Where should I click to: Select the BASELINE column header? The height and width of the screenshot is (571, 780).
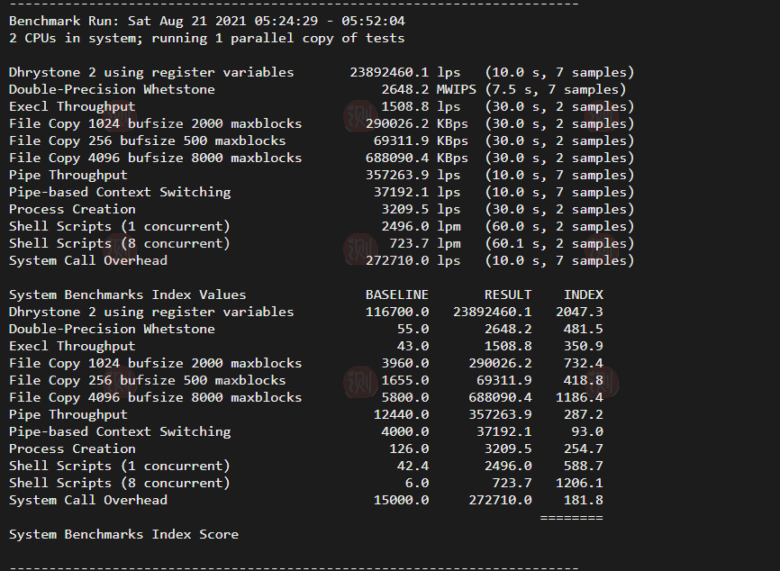396,295
